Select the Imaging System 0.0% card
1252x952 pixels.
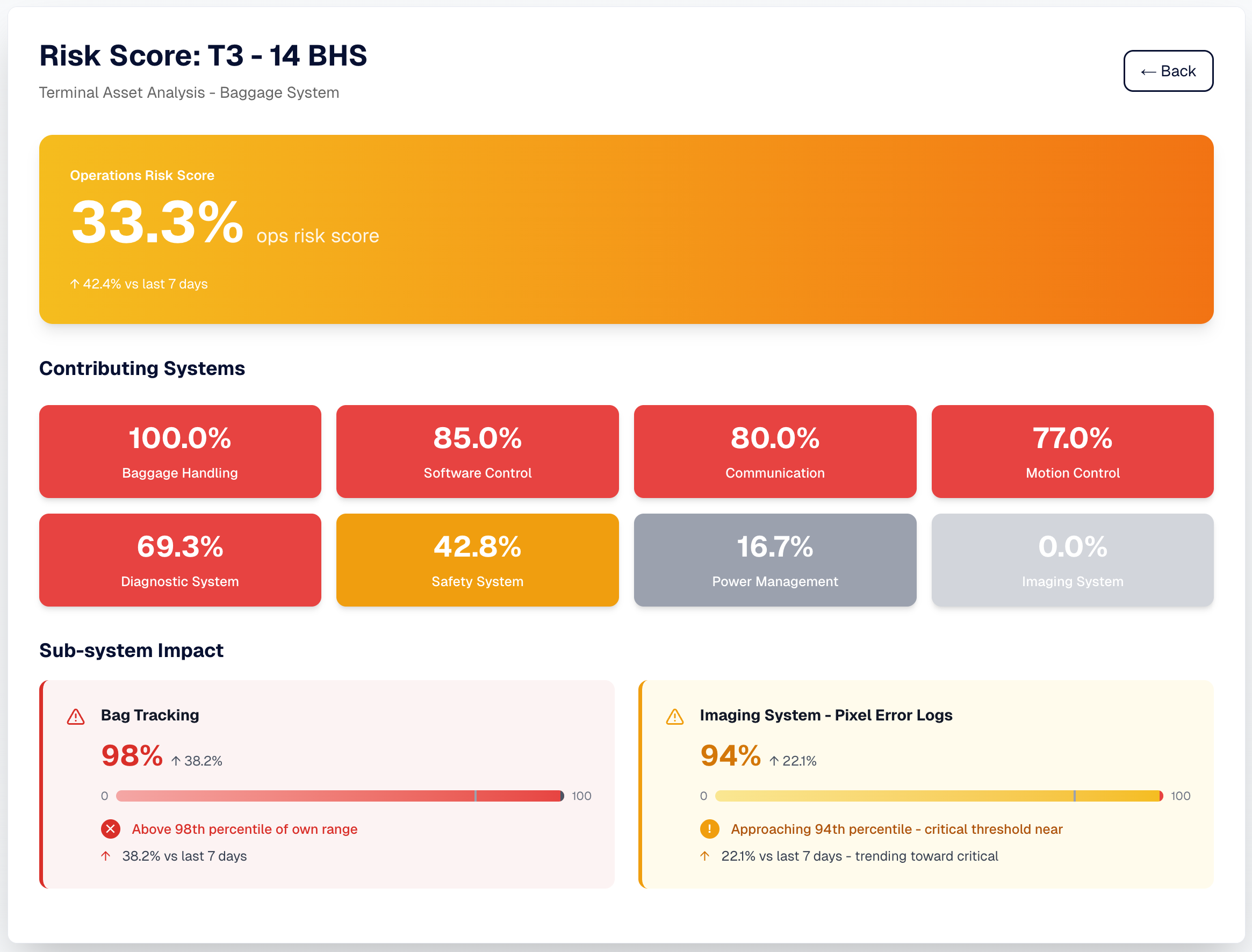(x=1073, y=560)
